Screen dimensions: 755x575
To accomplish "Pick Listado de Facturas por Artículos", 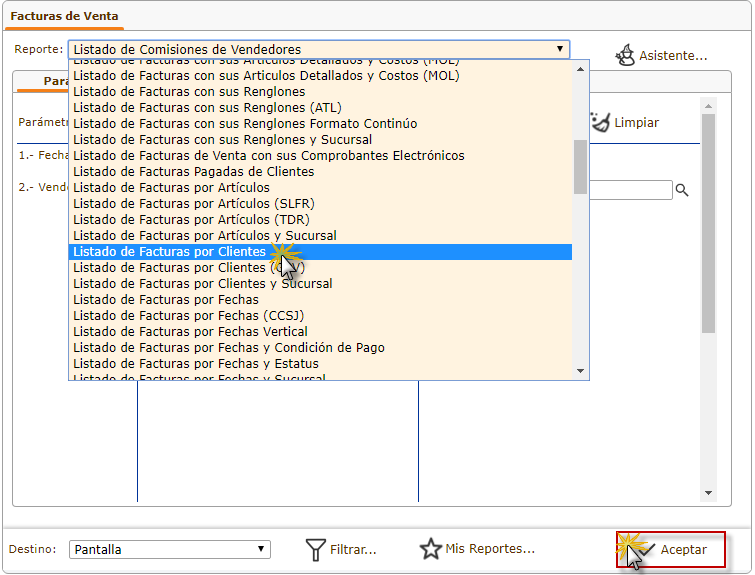I will tap(320, 187).
